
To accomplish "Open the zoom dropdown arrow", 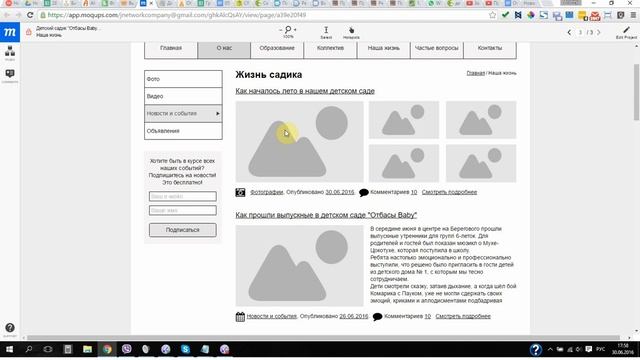I will [295, 30].
